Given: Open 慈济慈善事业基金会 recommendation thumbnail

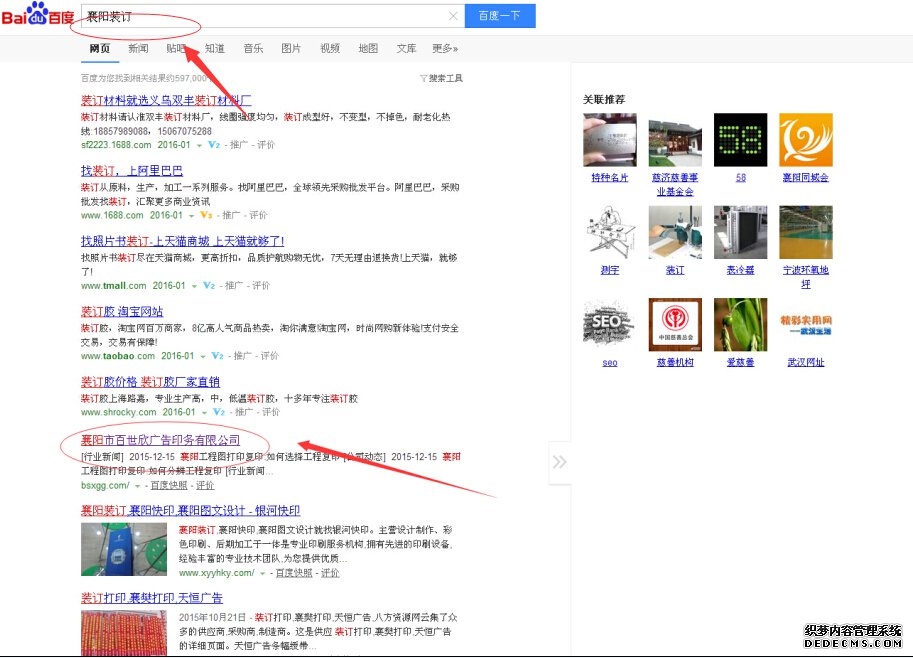Looking at the screenshot, I should 675,140.
